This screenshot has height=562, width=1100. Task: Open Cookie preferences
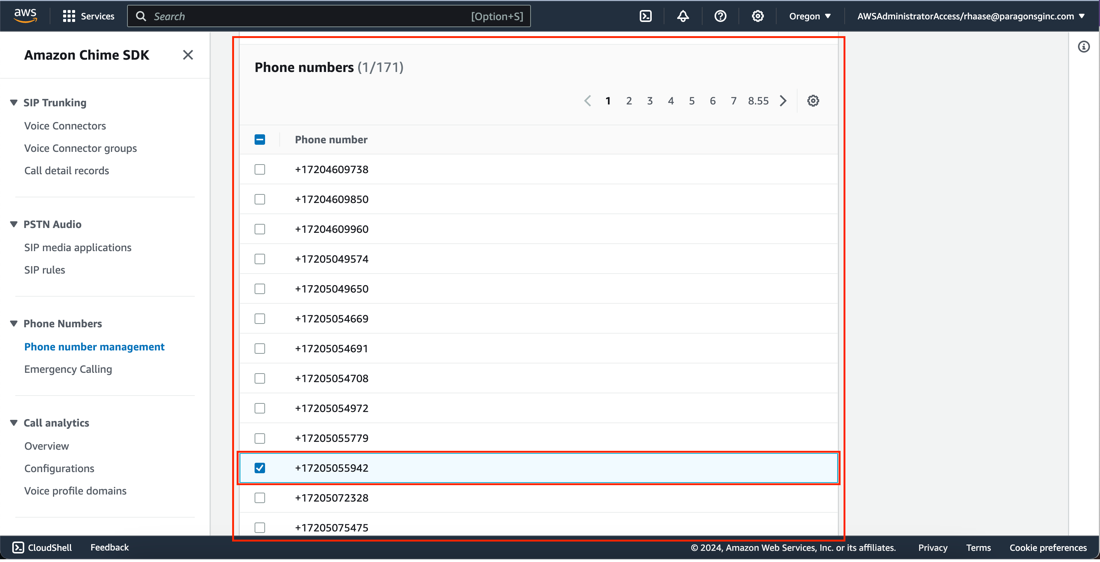(1048, 548)
